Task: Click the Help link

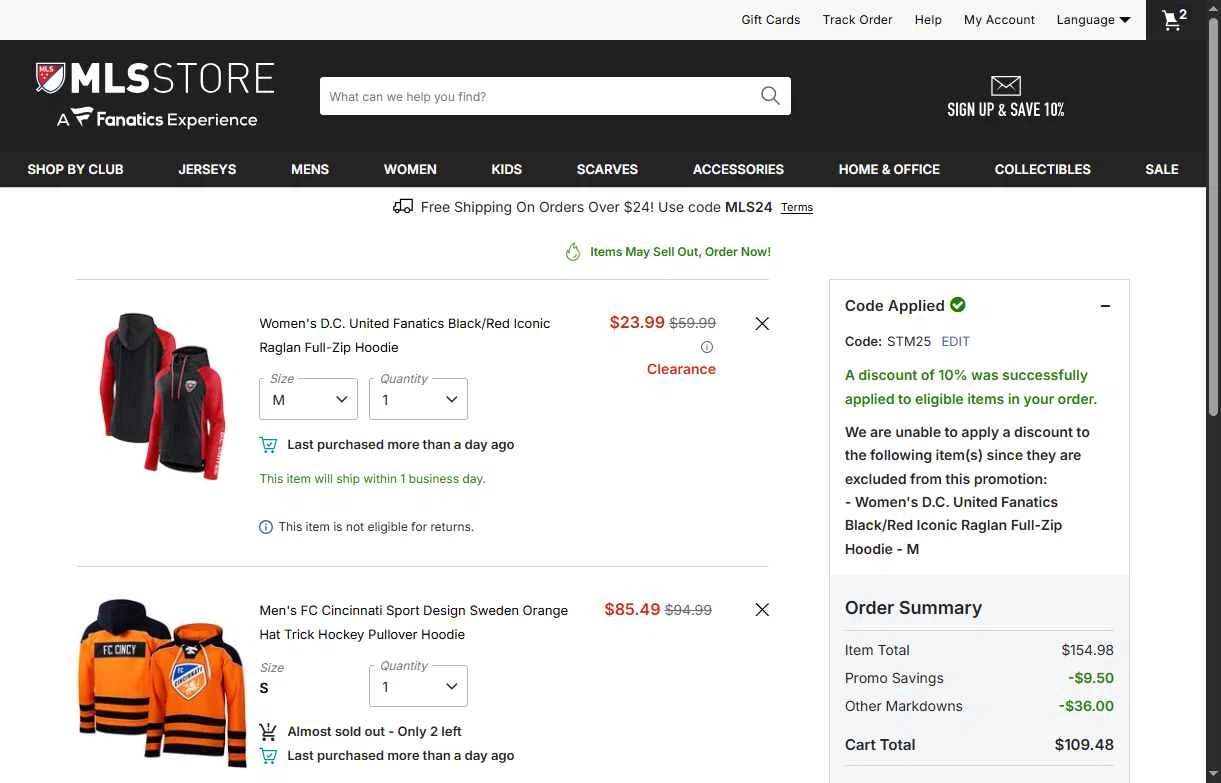Action: [928, 20]
